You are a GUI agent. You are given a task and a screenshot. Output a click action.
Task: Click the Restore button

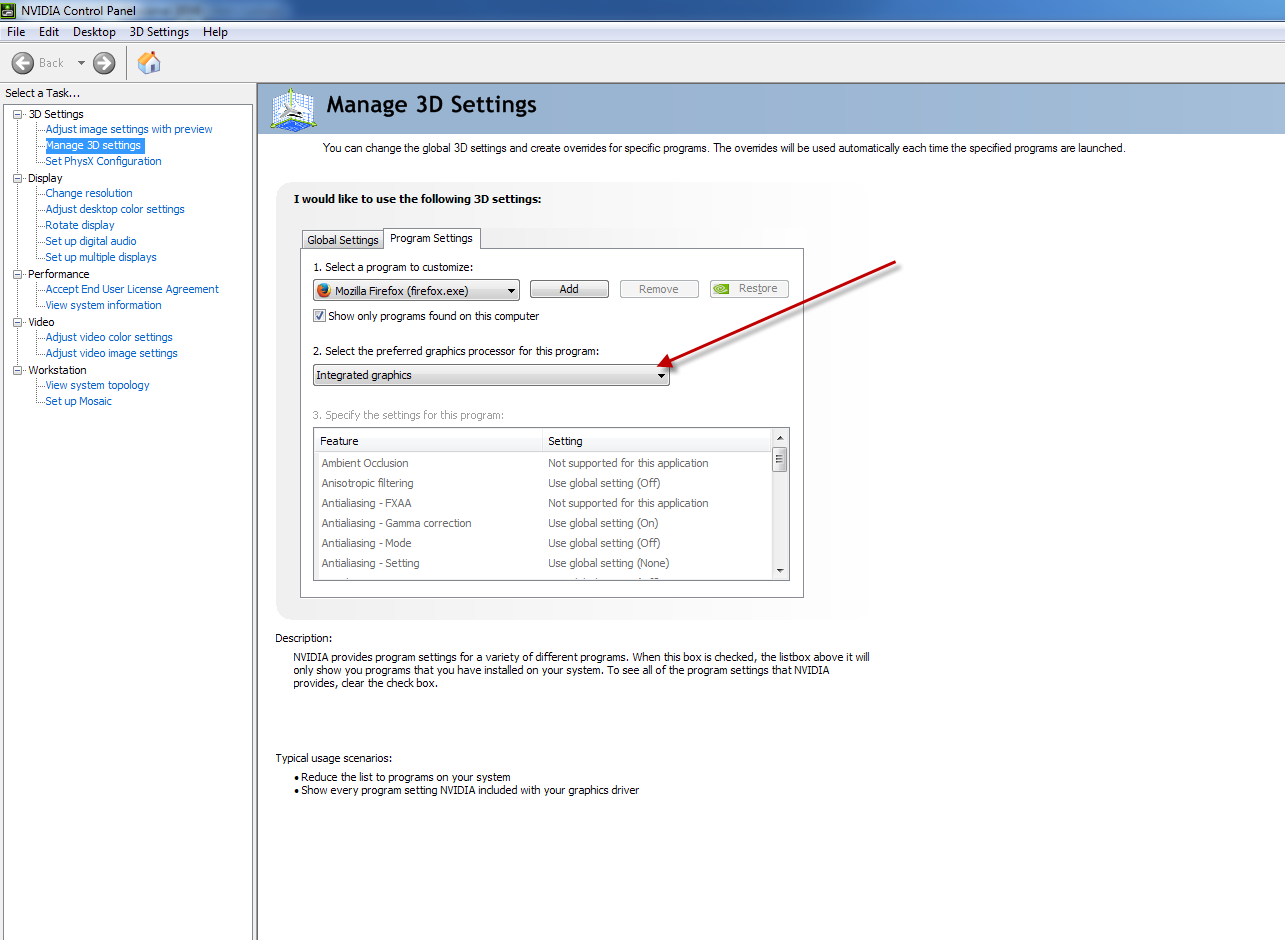pos(749,289)
